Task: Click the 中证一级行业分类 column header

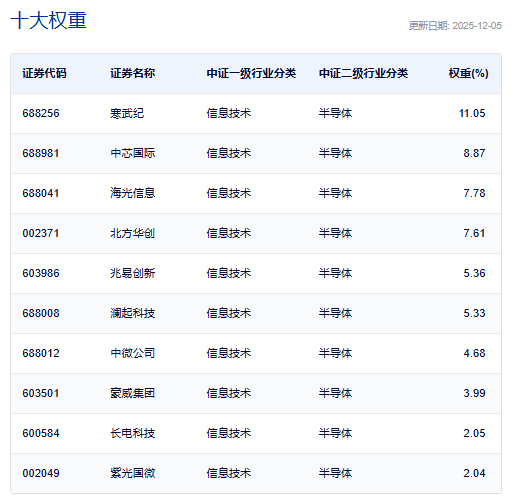Action: [251, 73]
